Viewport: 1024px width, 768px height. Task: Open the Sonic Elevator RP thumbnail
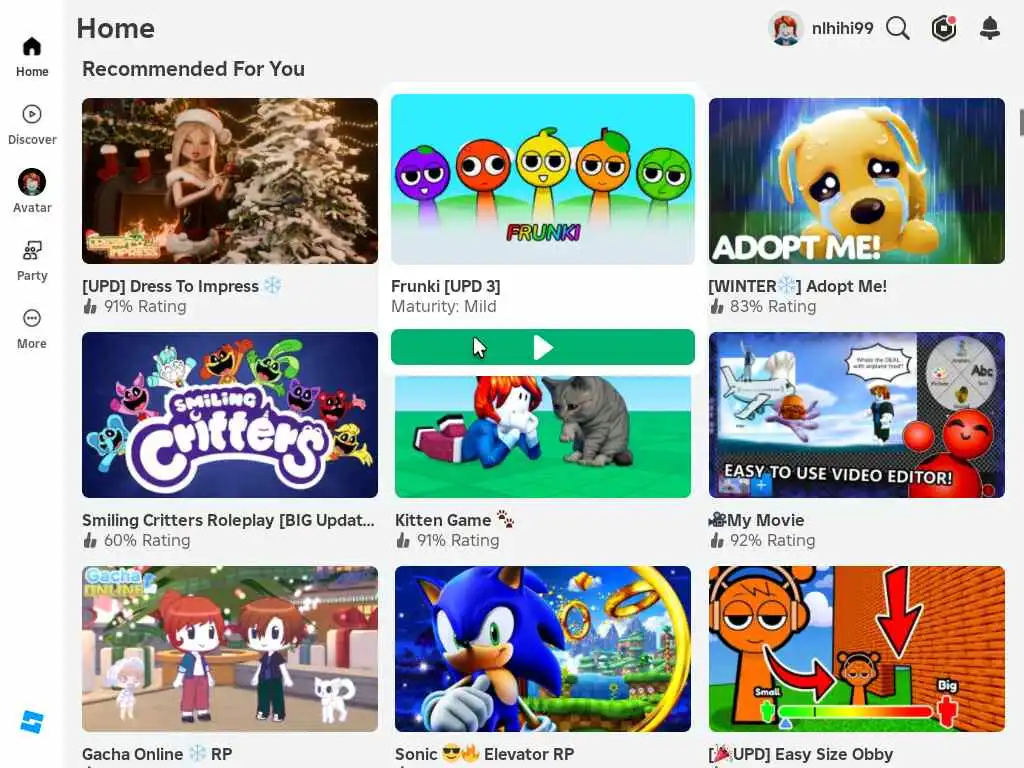543,648
